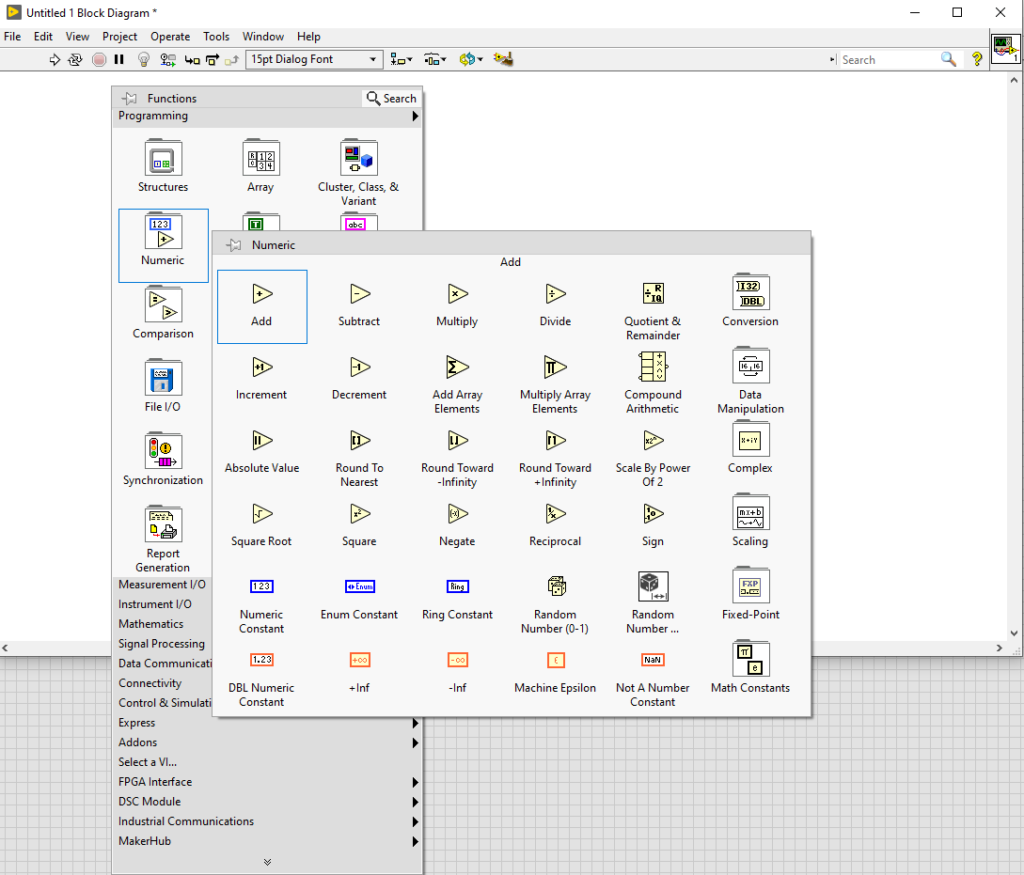Open the 15pt Dialog Font dropdown

(314, 59)
